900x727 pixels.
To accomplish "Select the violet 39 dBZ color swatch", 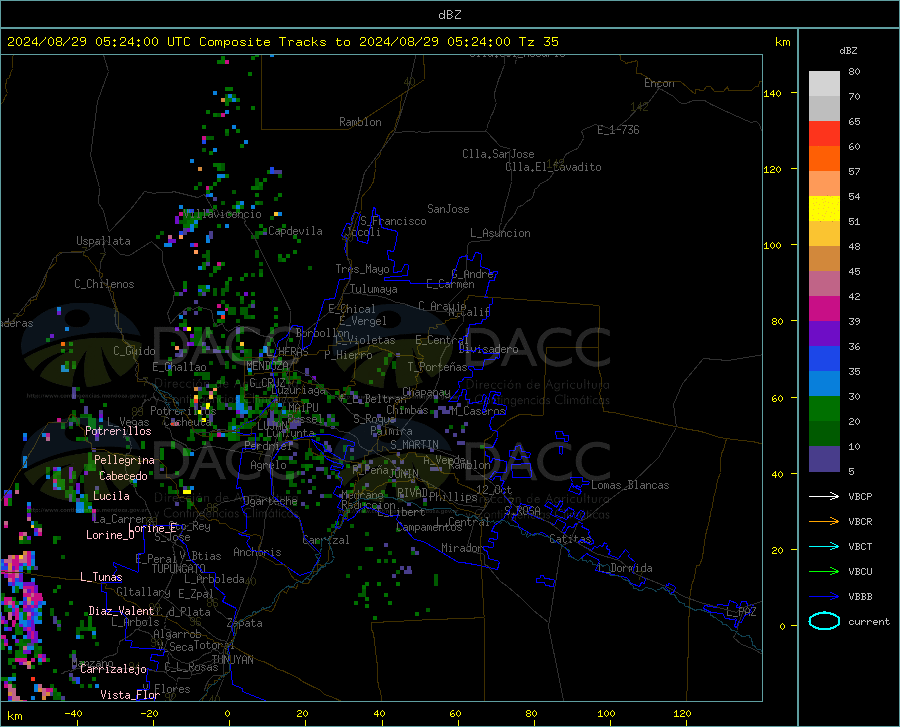I will [x=824, y=334].
